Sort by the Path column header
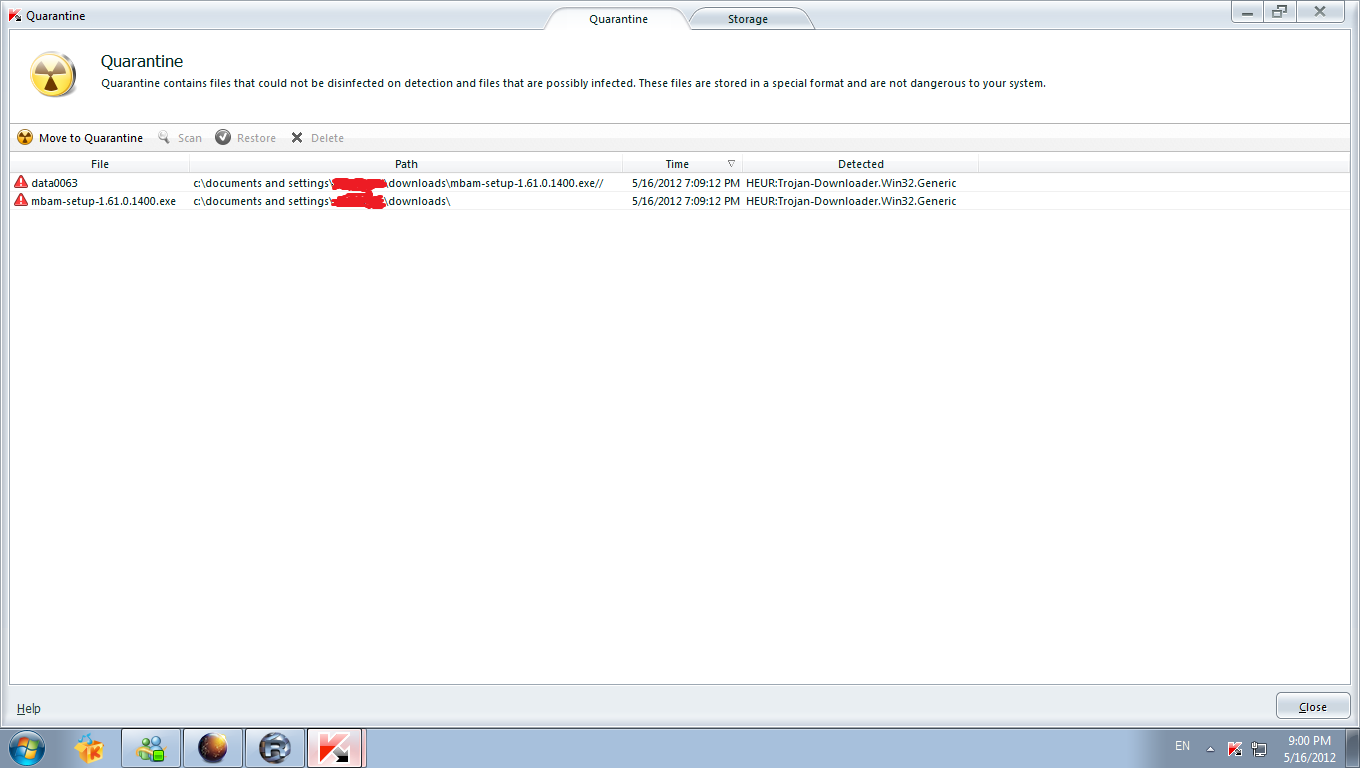 (x=406, y=164)
